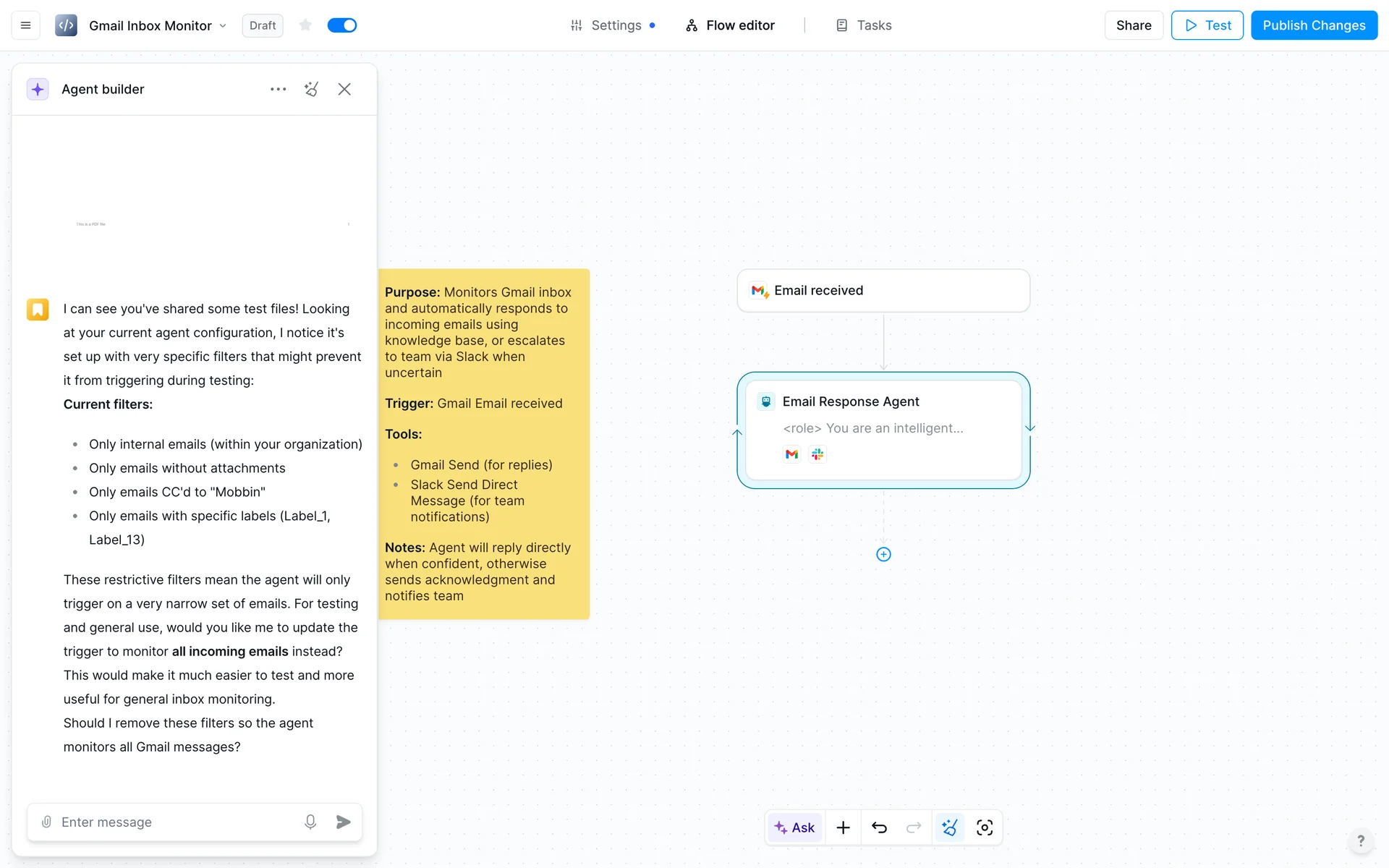Send the chat message
Viewport: 1389px width, 868px height.
[x=344, y=822]
